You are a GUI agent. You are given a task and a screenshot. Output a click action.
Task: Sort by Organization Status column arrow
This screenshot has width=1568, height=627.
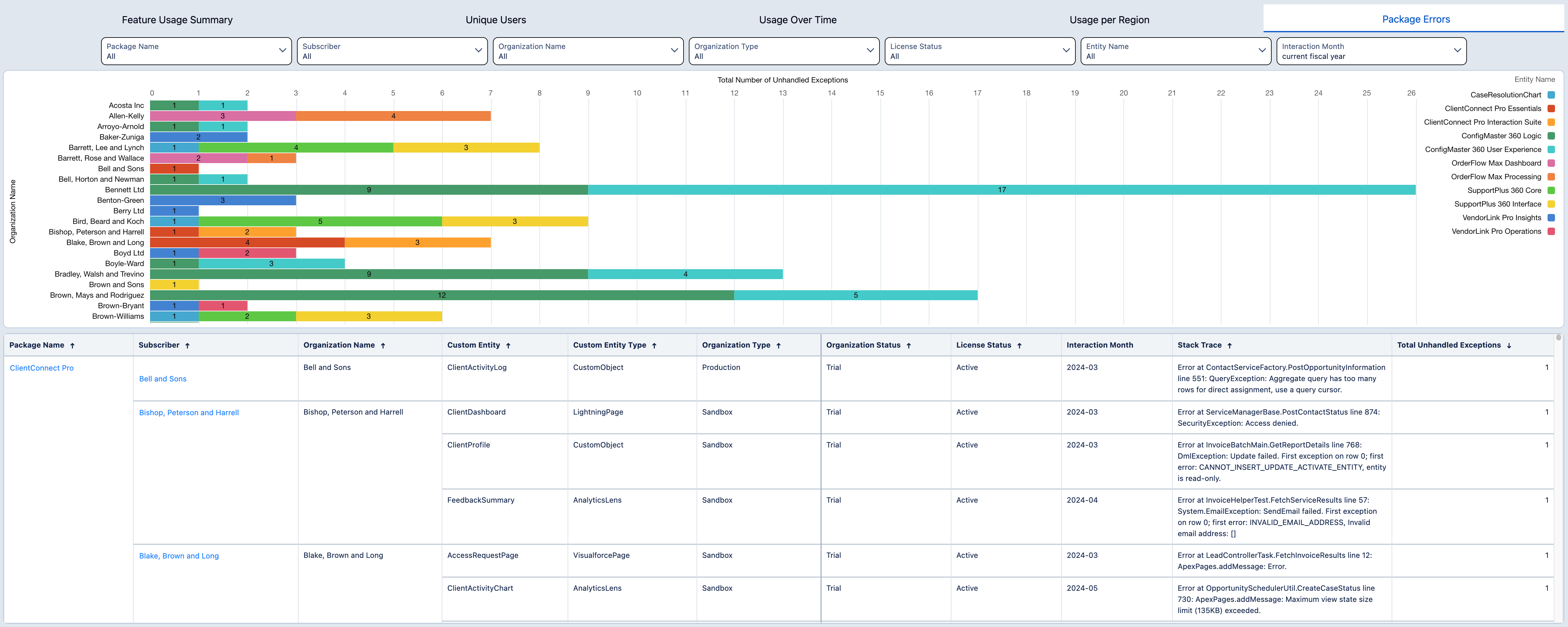pos(909,346)
